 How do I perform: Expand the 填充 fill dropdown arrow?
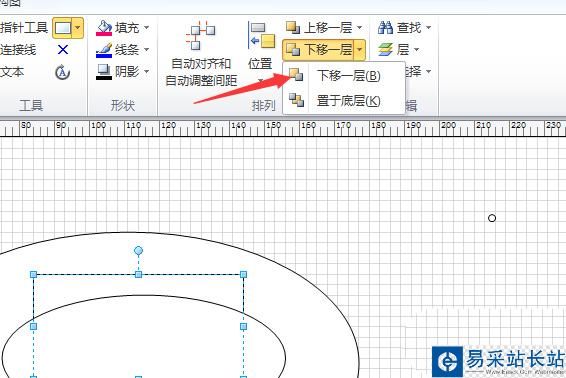point(147,27)
